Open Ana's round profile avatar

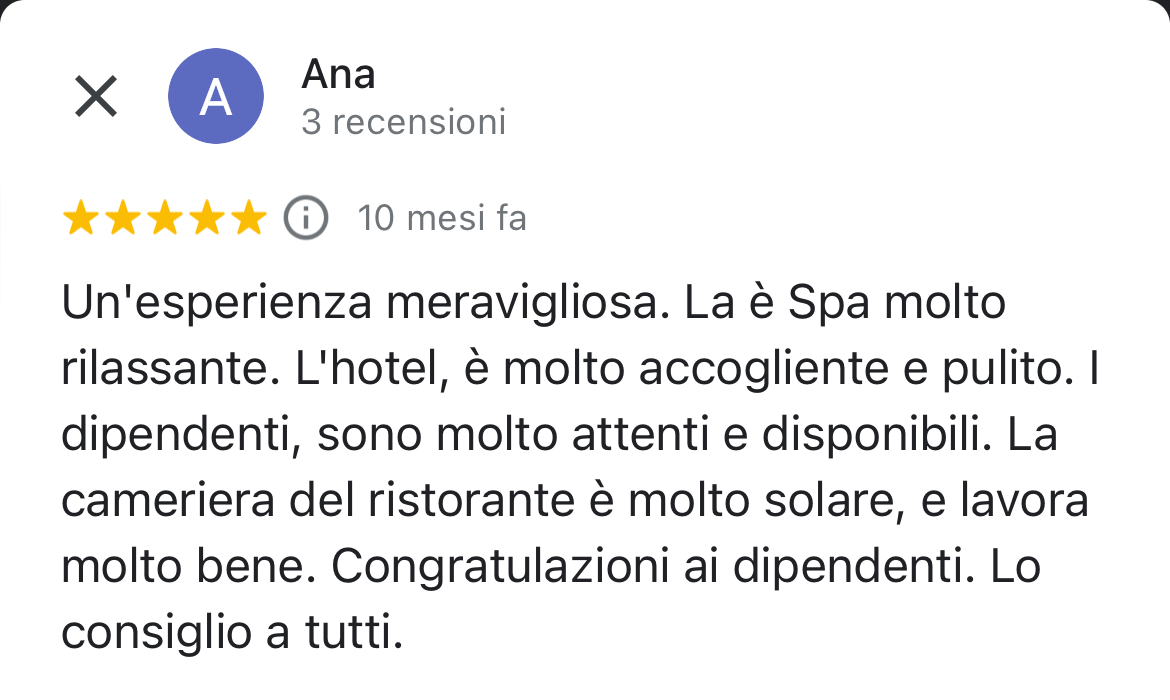(216, 96)
